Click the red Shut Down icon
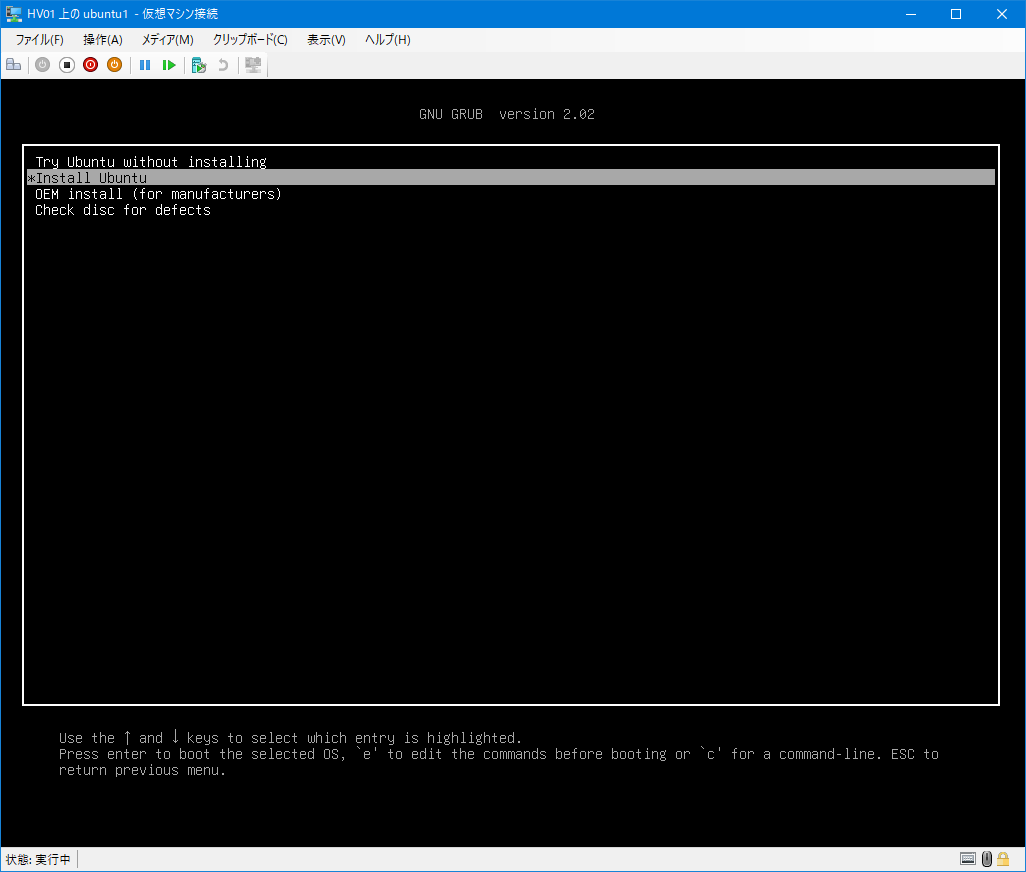The image size is (1026, 872). tap(90, 65)
